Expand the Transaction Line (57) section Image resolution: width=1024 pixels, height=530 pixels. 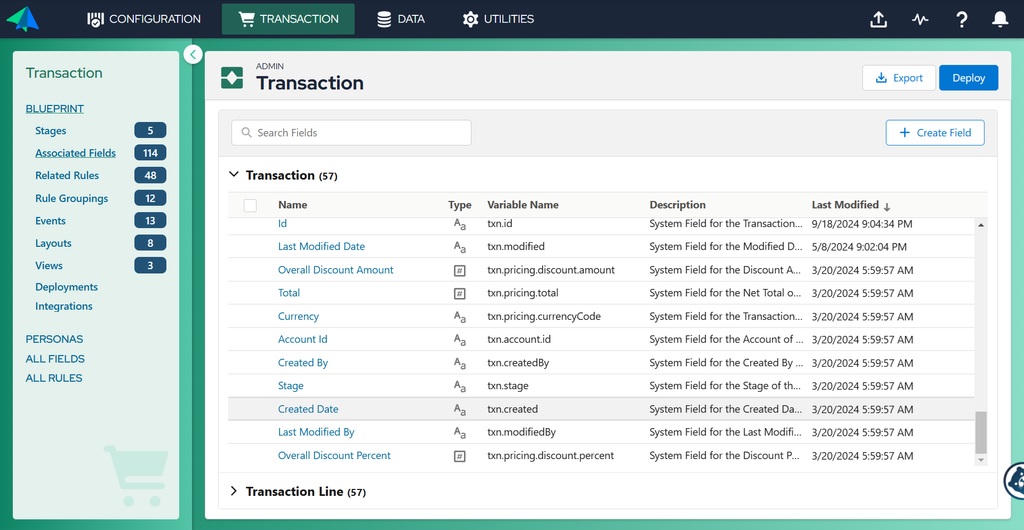click(234, 491)
